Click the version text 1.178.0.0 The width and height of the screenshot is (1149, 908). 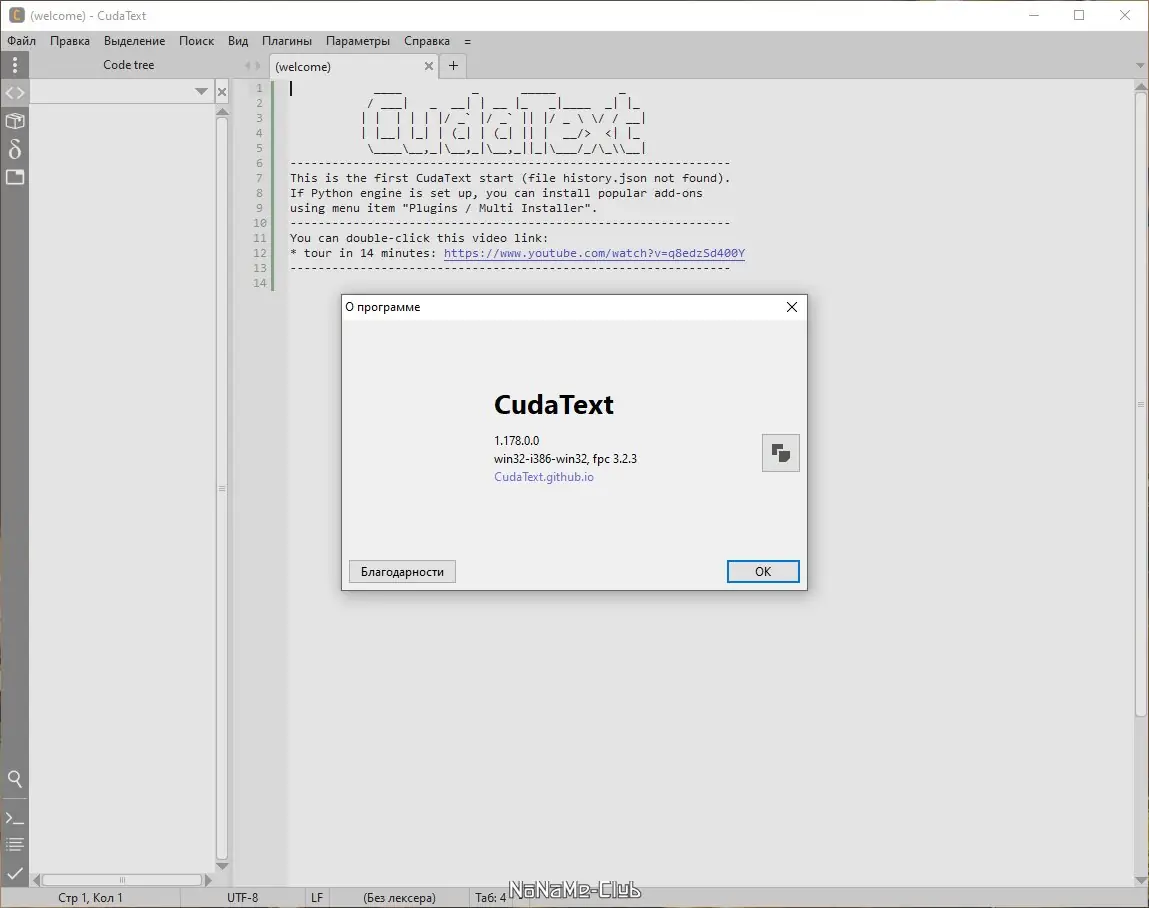[x=517, y=440]
